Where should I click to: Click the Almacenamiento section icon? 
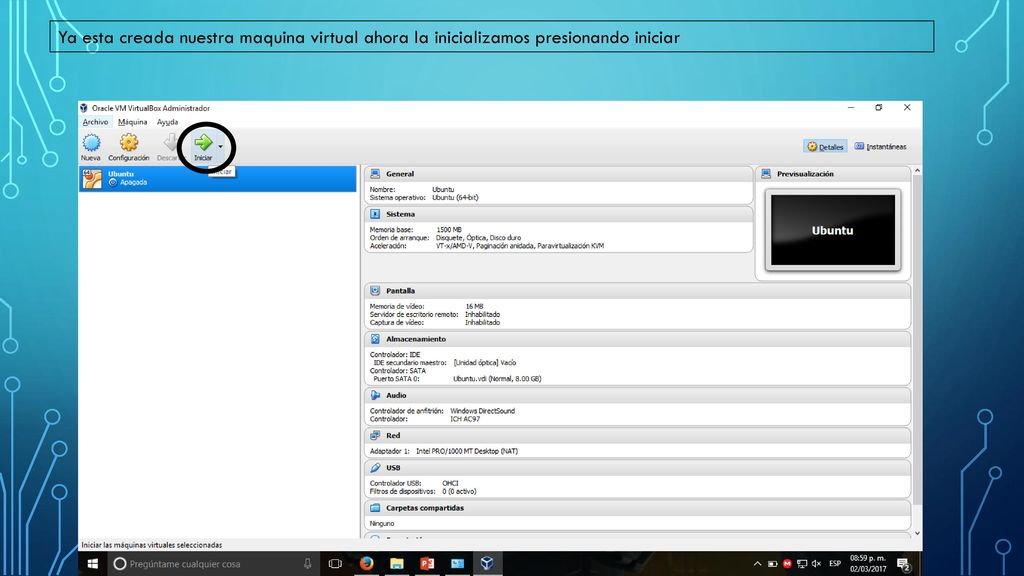pyautogui.click(x=375, y=339)
